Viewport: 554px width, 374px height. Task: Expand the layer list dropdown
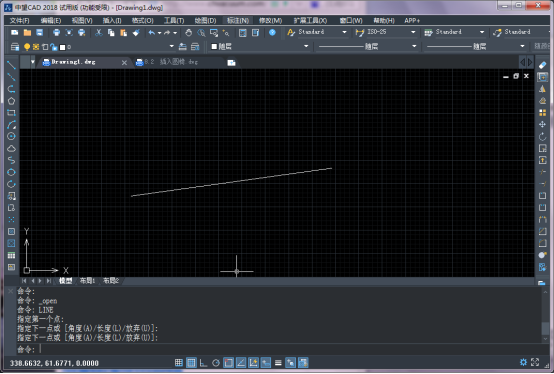click(x=172, y=46)
